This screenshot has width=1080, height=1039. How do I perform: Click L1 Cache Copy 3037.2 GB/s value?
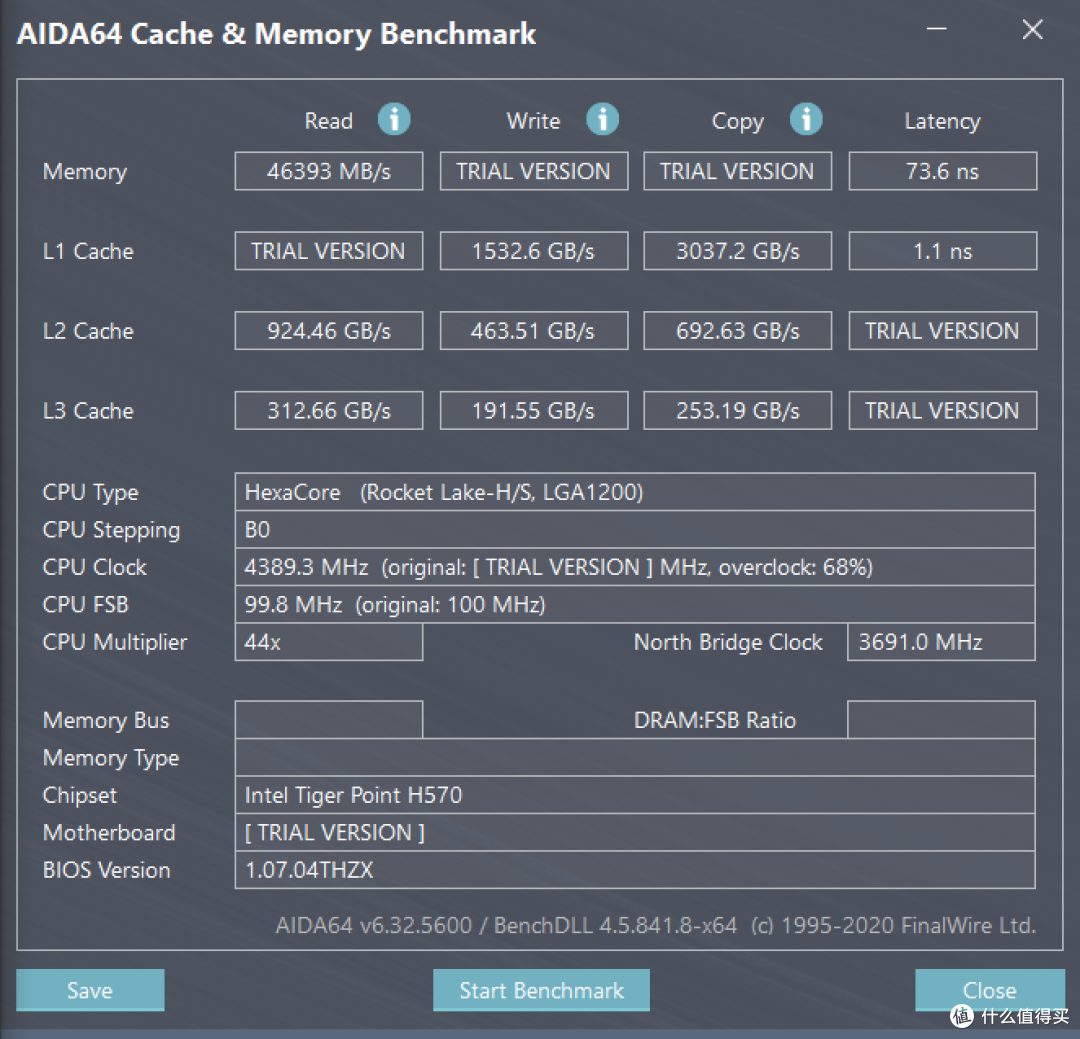click(737, 251)
